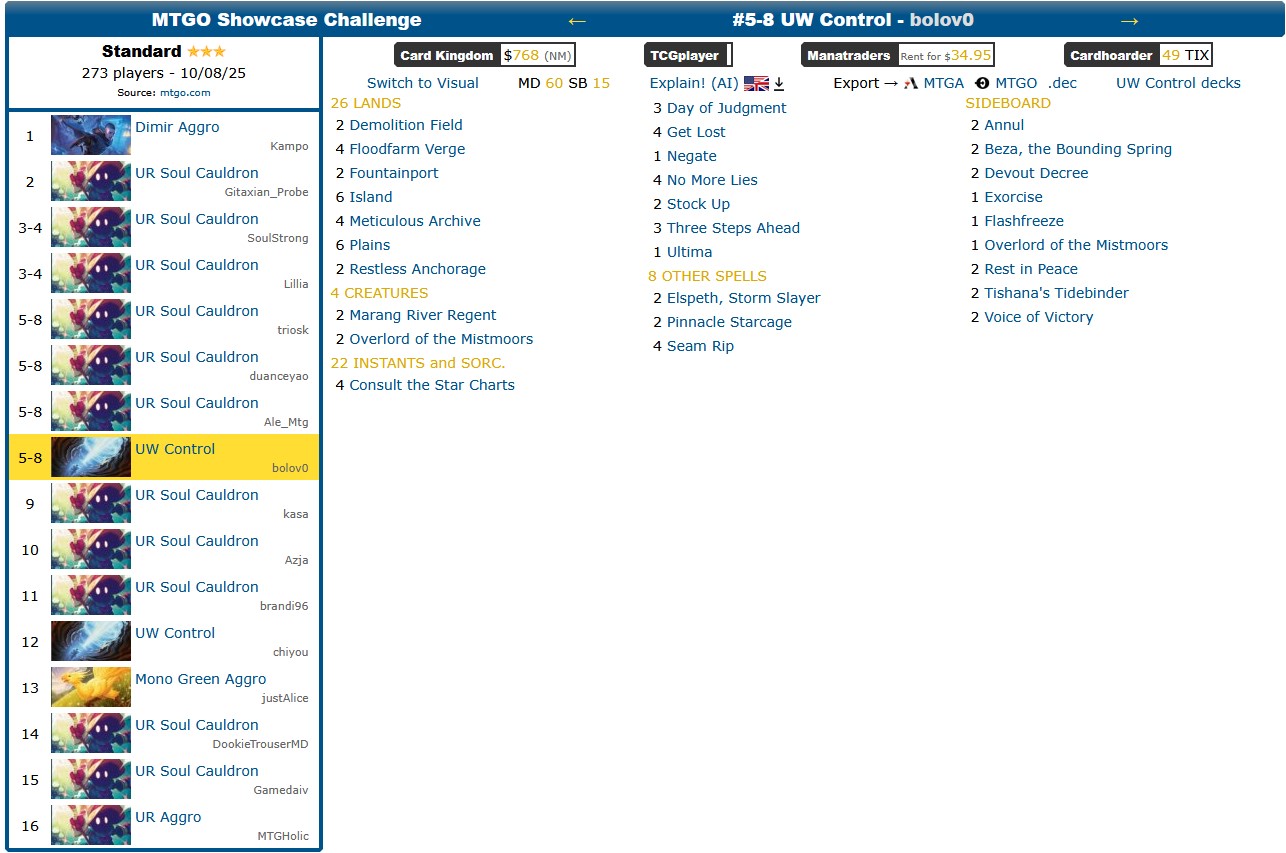Viewport: 1286px width, 853px height.
Task: Open MTGHolic's UR Aggro deck thumbnail
Action: [x=91, y=825]
